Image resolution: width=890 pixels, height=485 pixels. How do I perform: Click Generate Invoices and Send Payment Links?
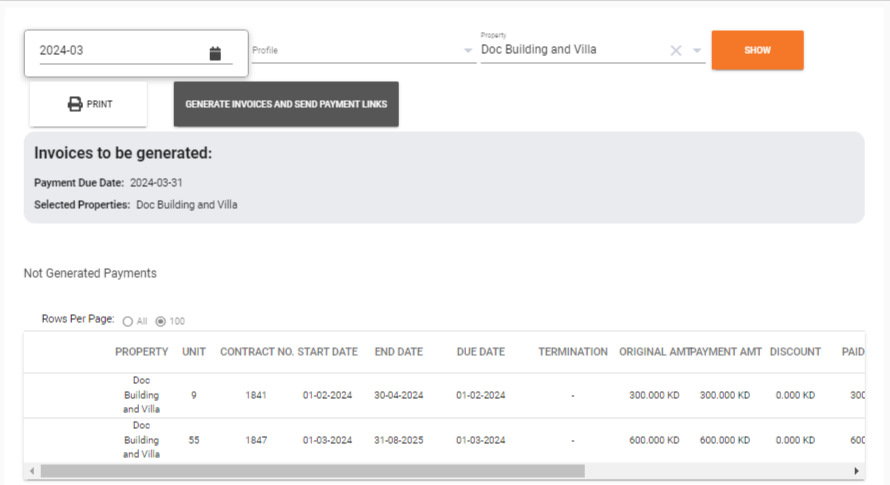coord(286,104)
